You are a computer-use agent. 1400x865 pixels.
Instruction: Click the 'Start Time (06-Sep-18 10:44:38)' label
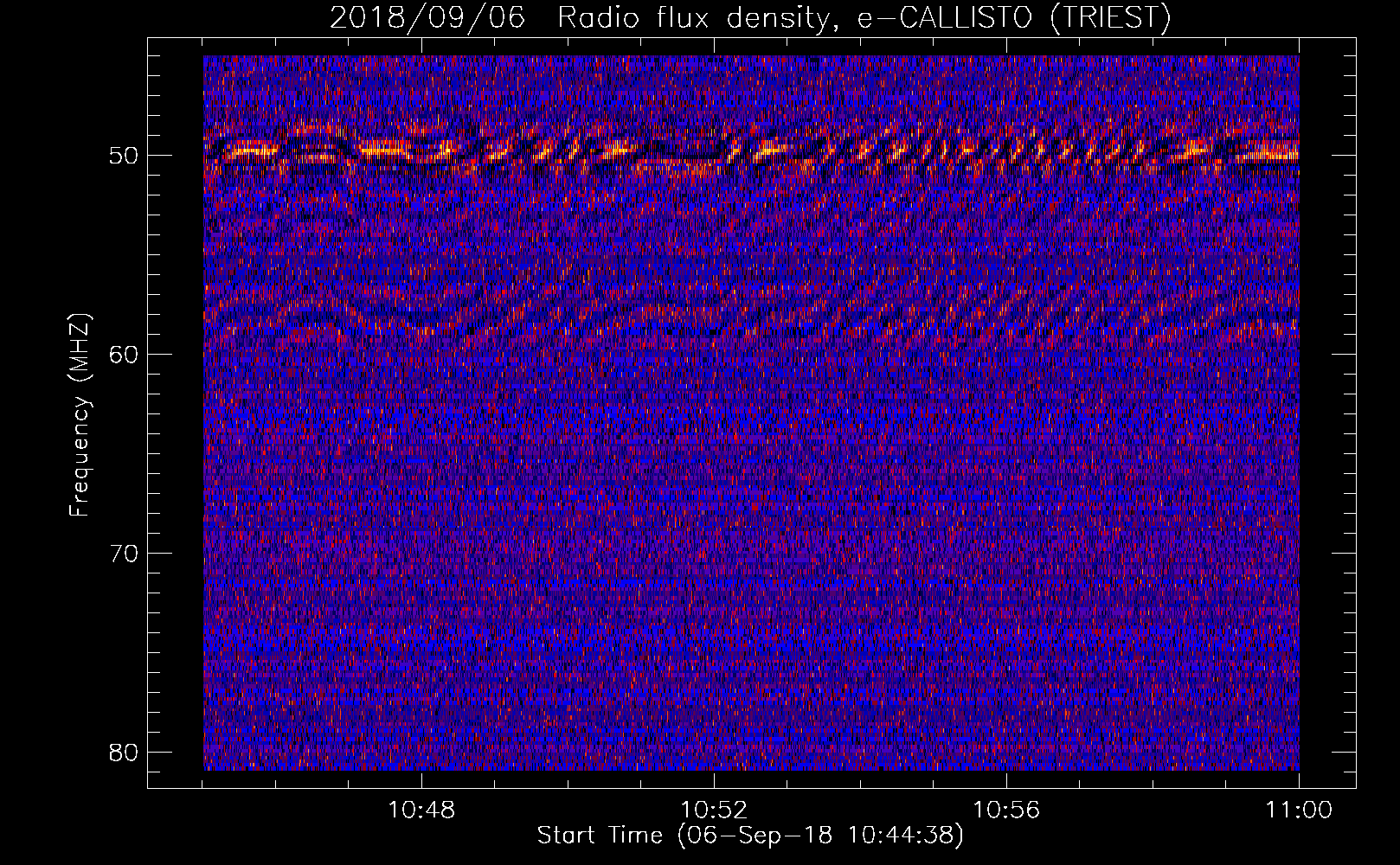[750, 836]
